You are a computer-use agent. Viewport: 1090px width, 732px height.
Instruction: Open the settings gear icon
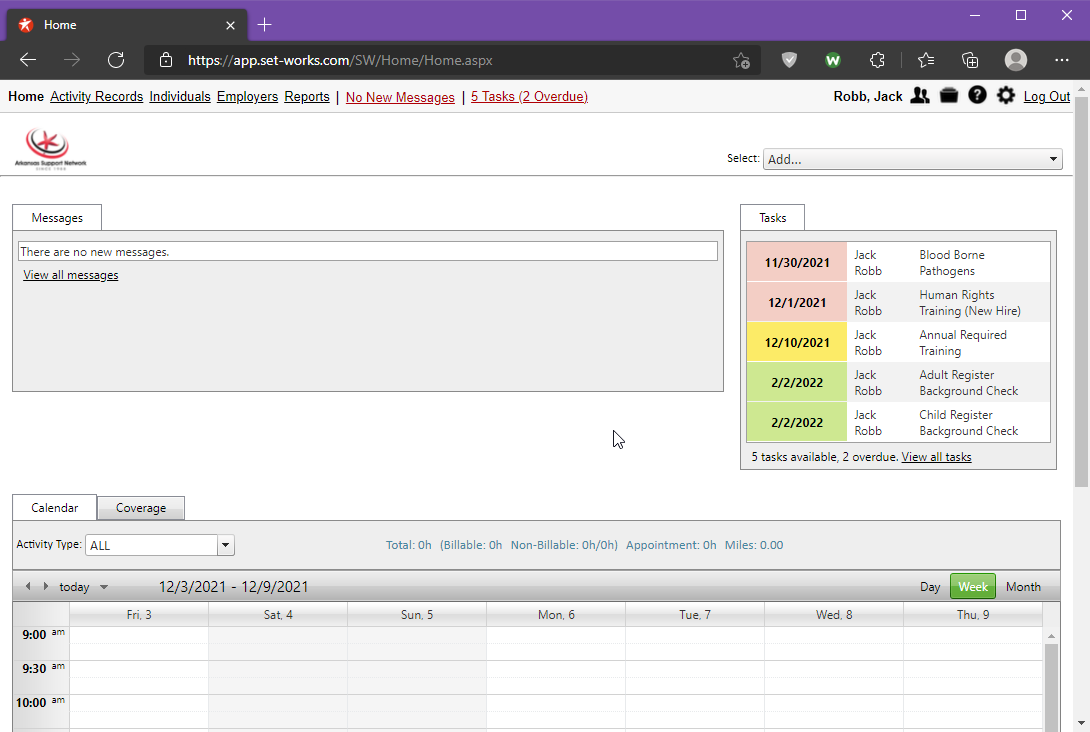[1006, 96]
